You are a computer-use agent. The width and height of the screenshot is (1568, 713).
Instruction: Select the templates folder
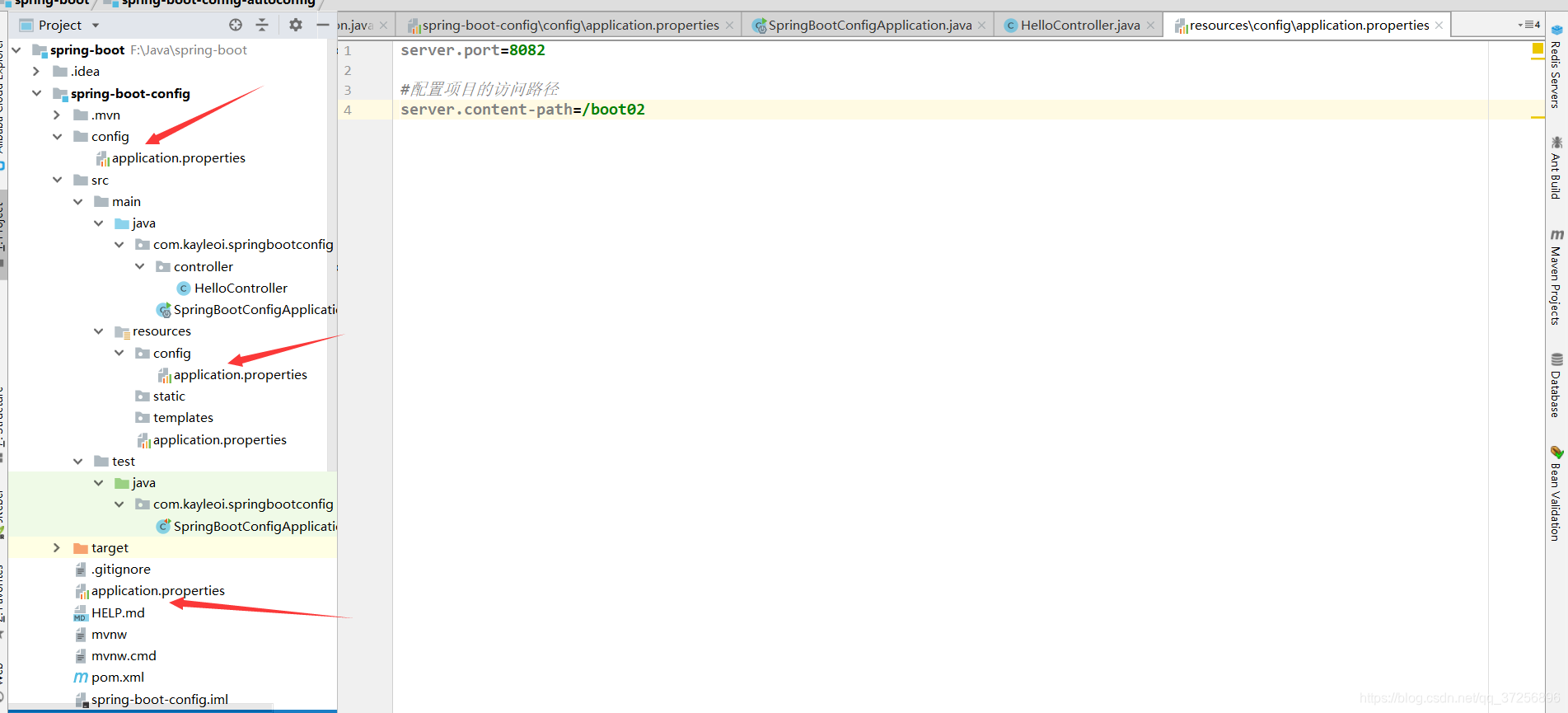pyautogui.click(x=175, y=418)
